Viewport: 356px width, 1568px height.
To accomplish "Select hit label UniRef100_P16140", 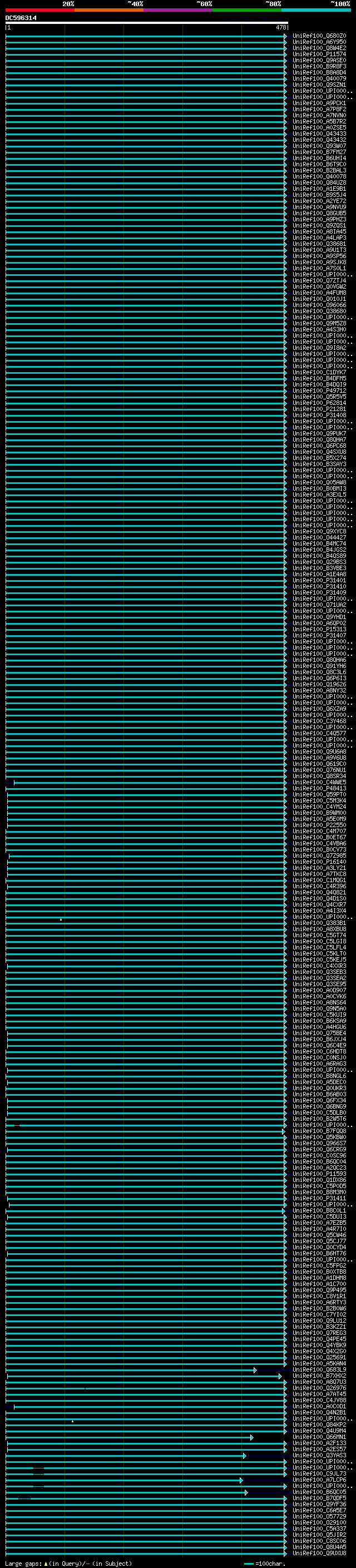I will click(x=319, y=862).
